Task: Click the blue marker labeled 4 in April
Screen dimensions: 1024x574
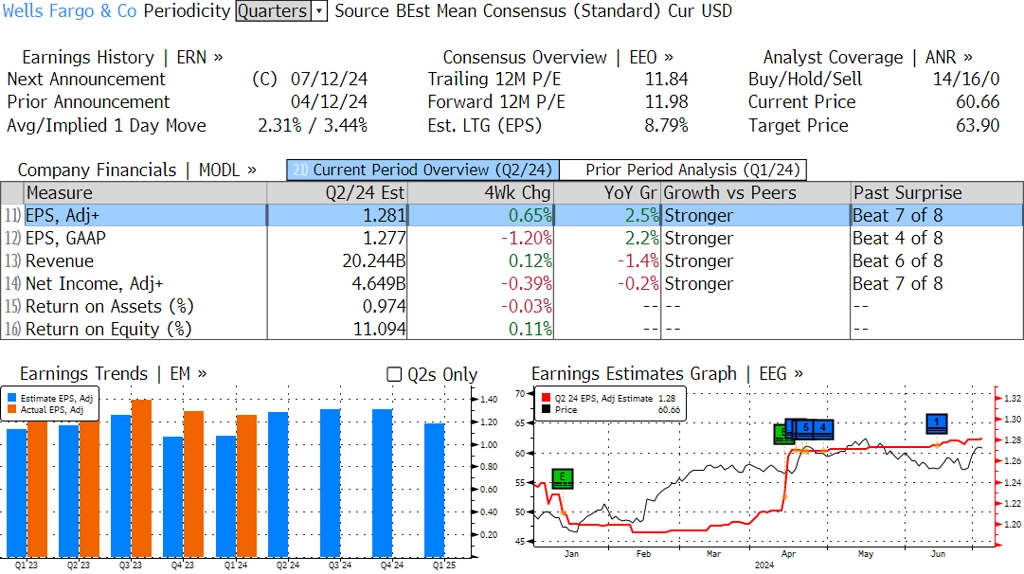Action: tap(822, 428)
